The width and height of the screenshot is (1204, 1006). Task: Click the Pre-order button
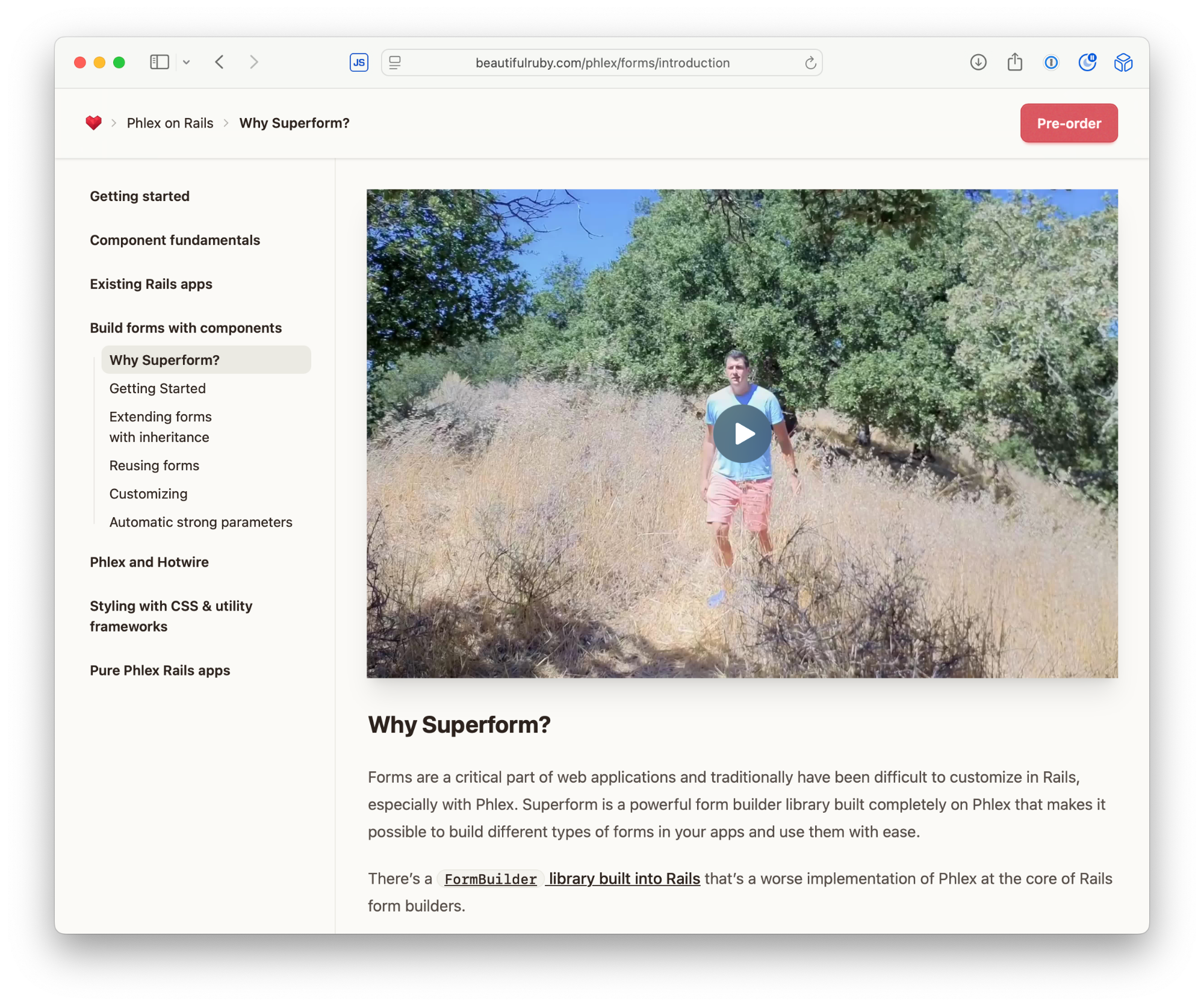pos(1069,123)
